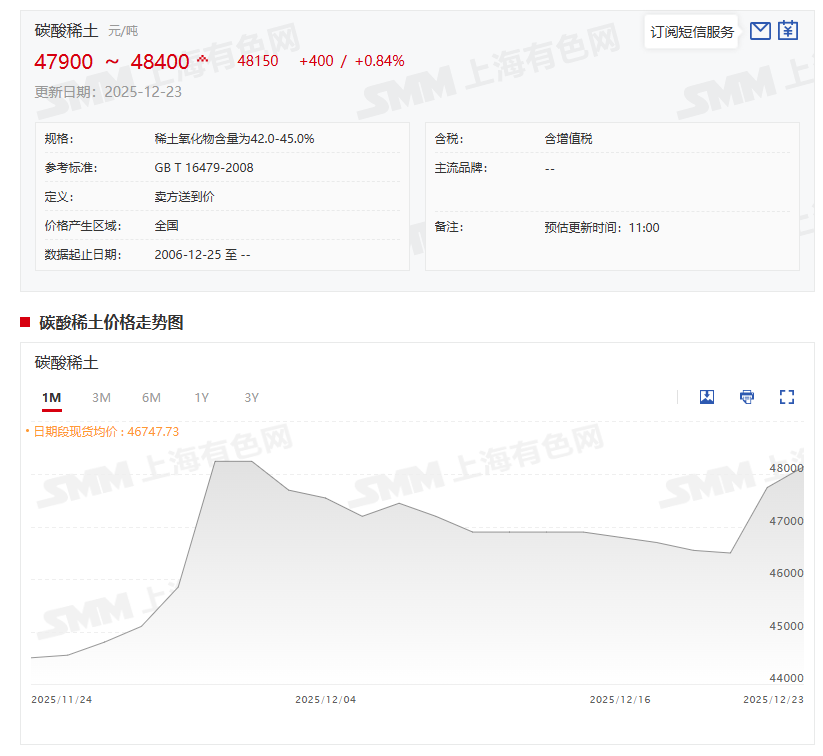Select the 3Y time range tab
This screenshot has width=823, height=756.
tap(252, 398)
